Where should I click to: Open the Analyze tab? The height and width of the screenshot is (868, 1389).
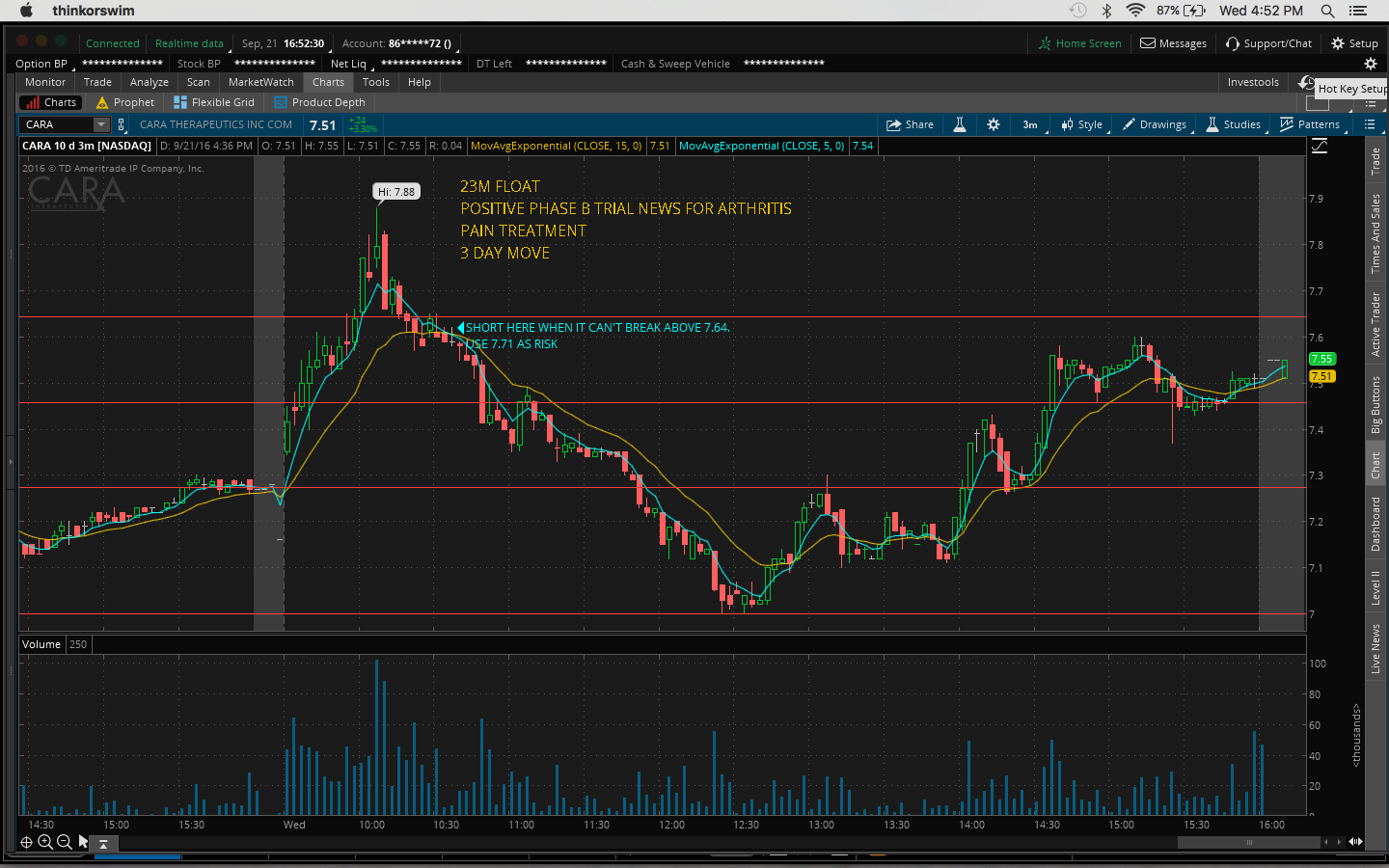150,82
